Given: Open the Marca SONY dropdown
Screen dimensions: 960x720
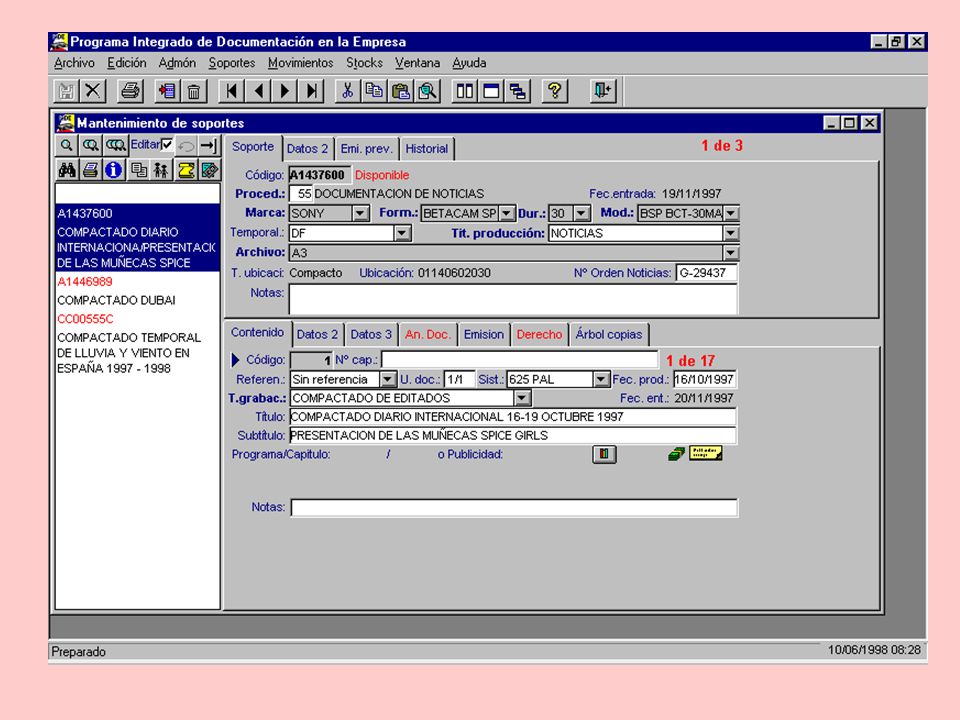Looking at the screenshot, I should pyautogui.click(x=361, y=214).
